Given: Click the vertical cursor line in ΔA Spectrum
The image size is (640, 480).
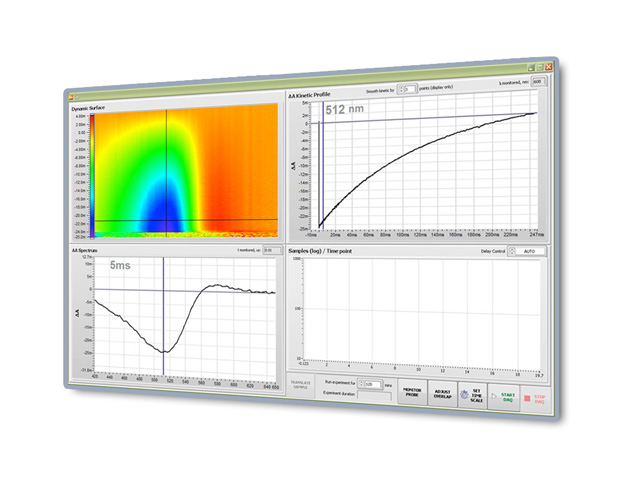Looking at the screenshot, I should tap(163, 320).
